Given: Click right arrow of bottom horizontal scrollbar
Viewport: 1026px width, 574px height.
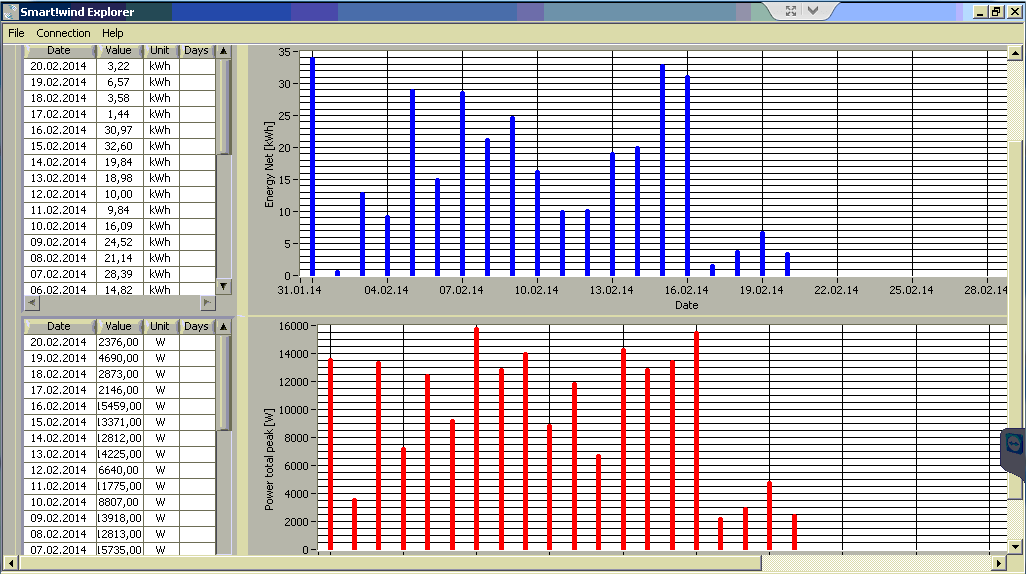Looking at the screenshot, I should click(999, 563).
